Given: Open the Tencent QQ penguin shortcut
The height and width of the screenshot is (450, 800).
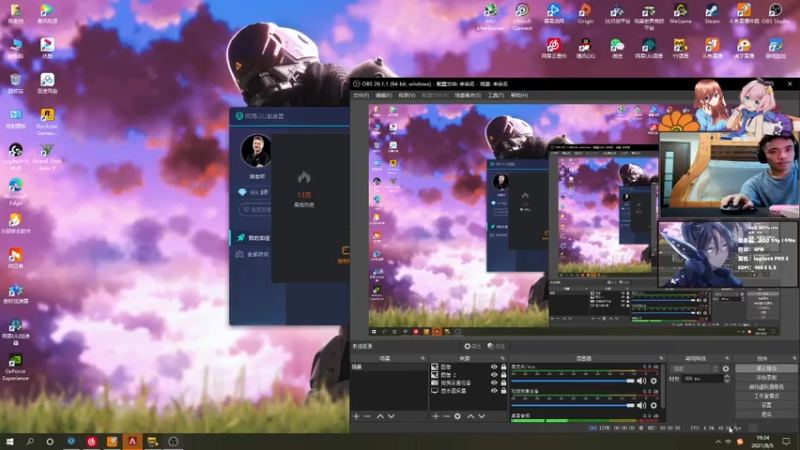Looking at the screenshot, I should click(x=585, y=48).
